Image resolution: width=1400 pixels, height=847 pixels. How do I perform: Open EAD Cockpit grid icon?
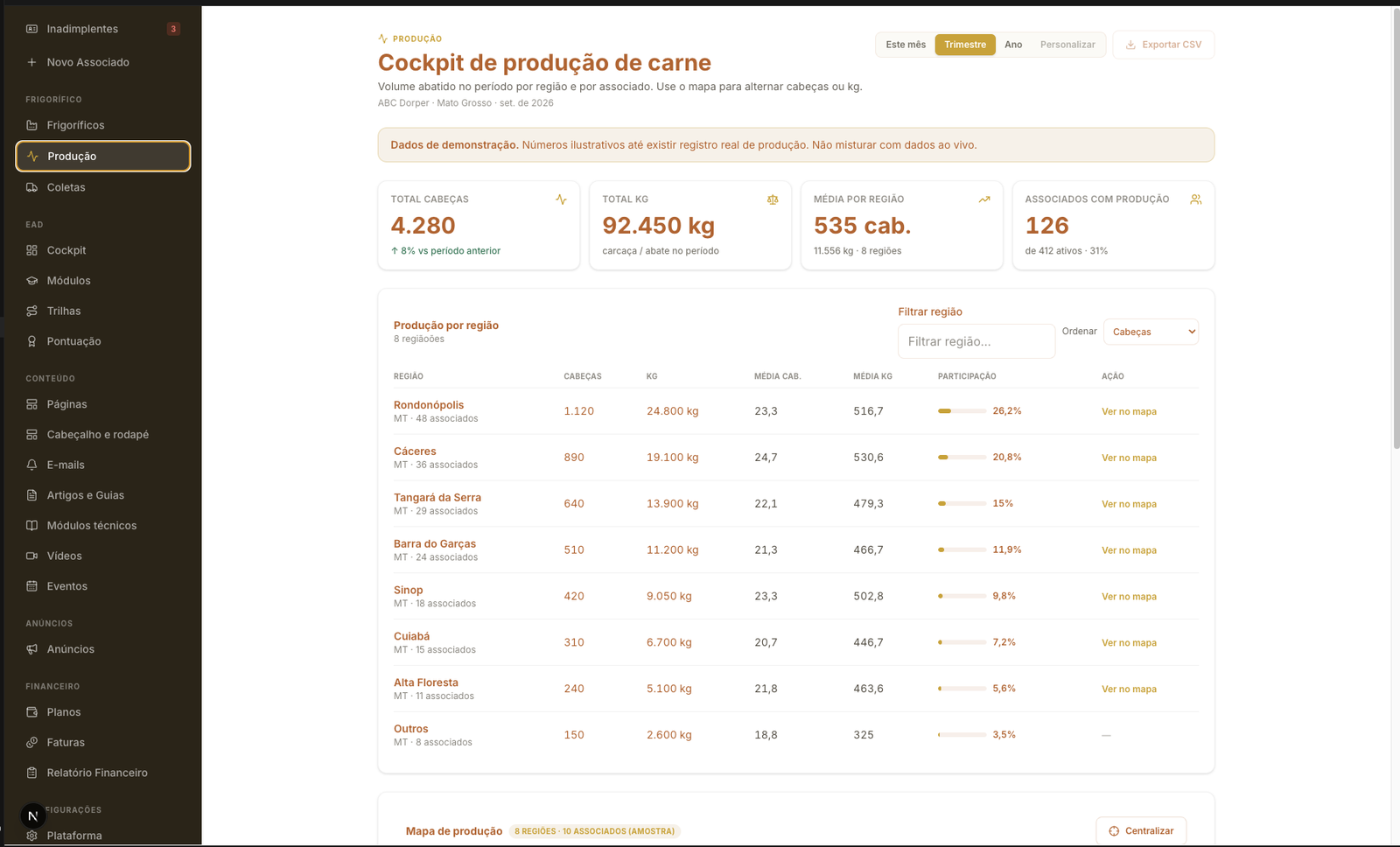click(31, 250)
